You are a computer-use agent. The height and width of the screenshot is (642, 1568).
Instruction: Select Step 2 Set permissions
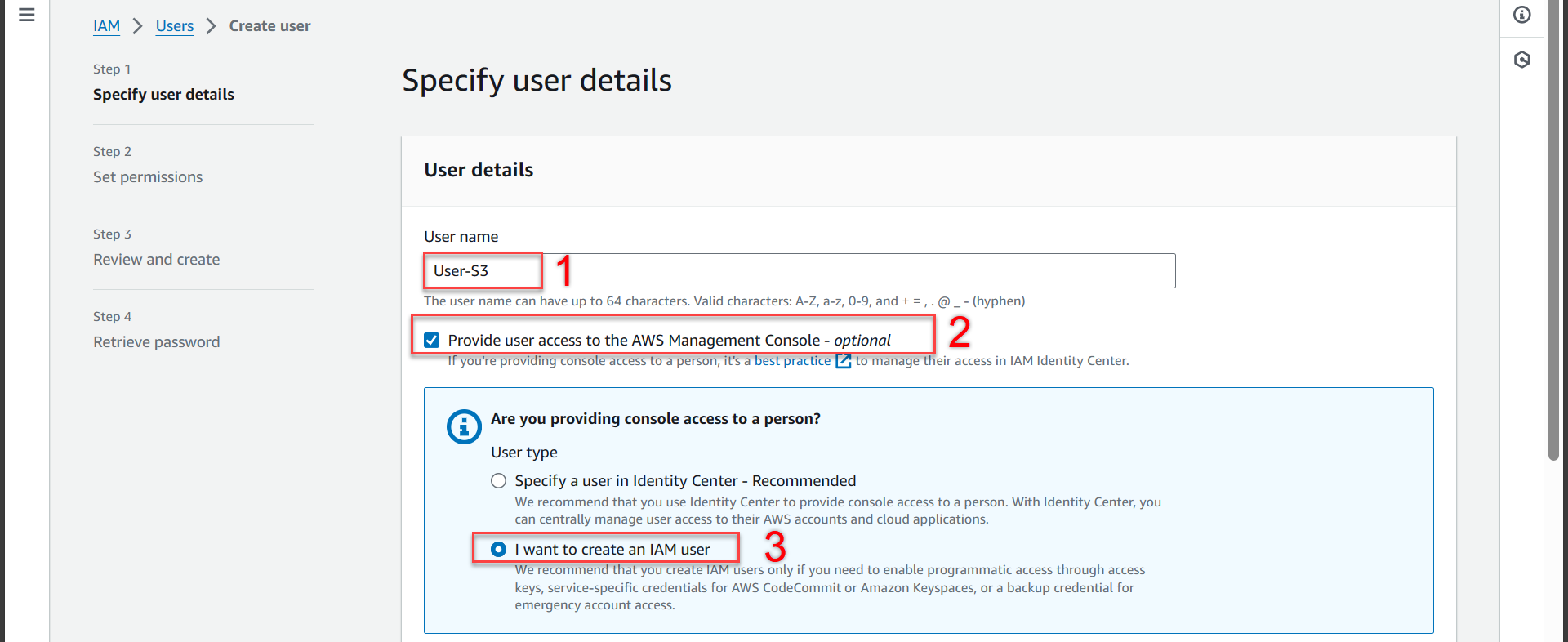(x=148, y=177)
